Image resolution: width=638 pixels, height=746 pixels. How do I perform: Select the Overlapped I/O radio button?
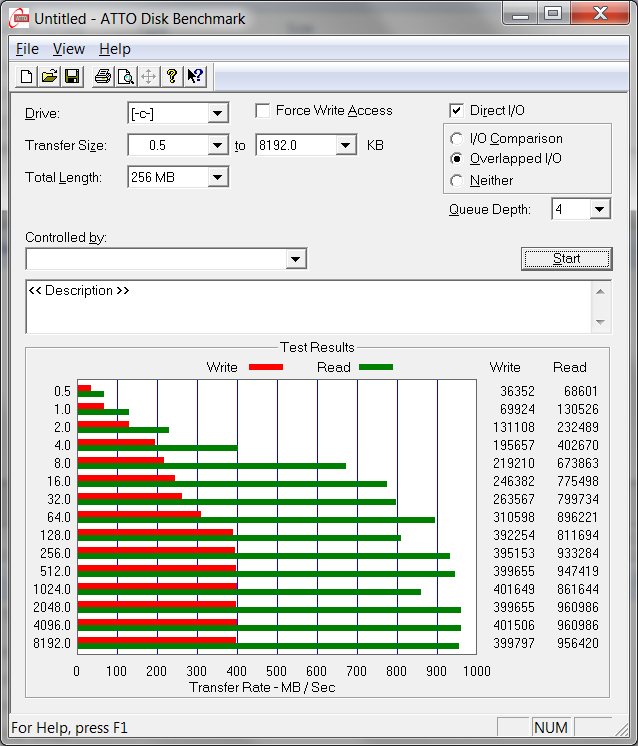tap(456, 159)
